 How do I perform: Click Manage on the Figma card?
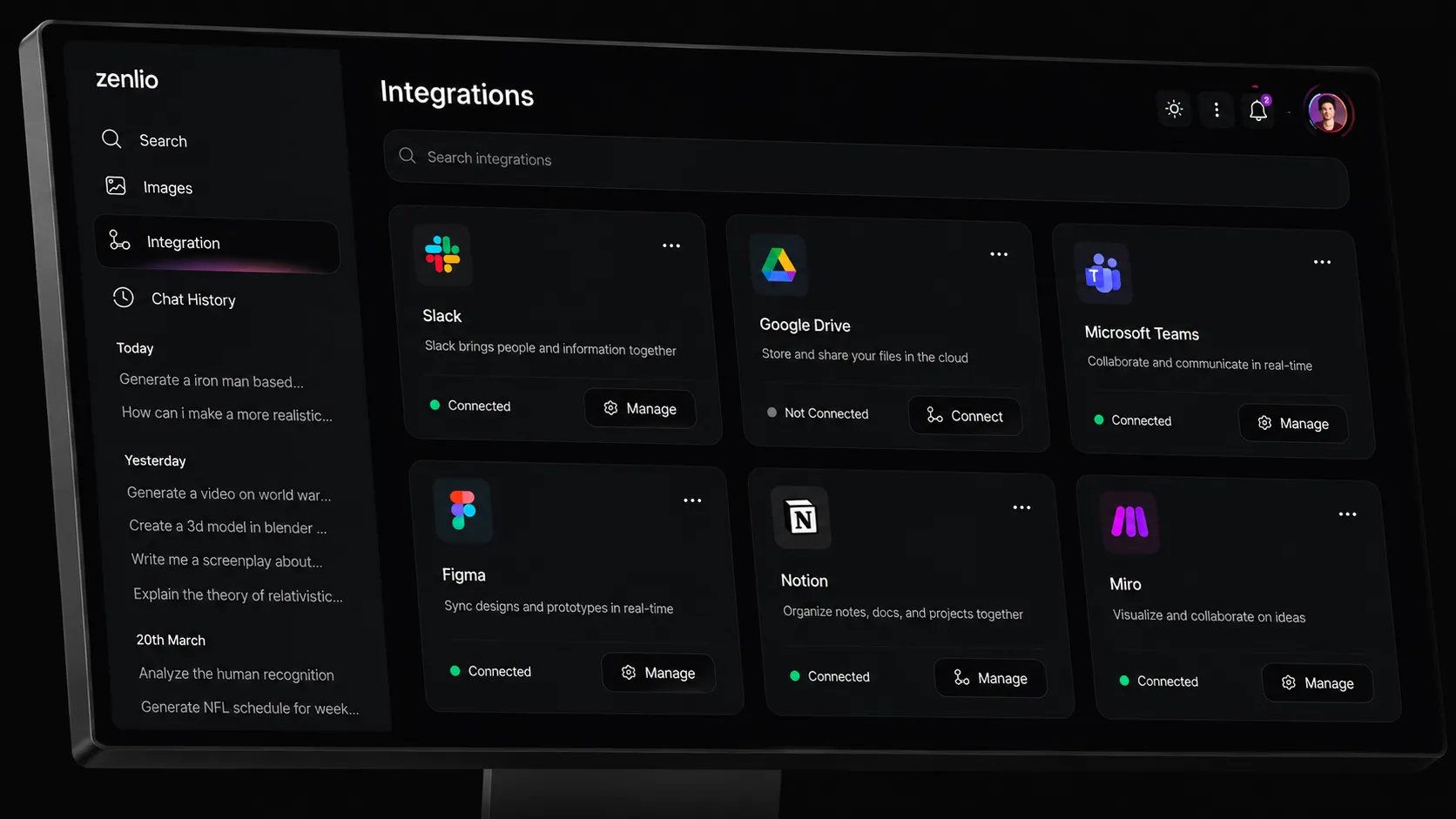point(658,673)
